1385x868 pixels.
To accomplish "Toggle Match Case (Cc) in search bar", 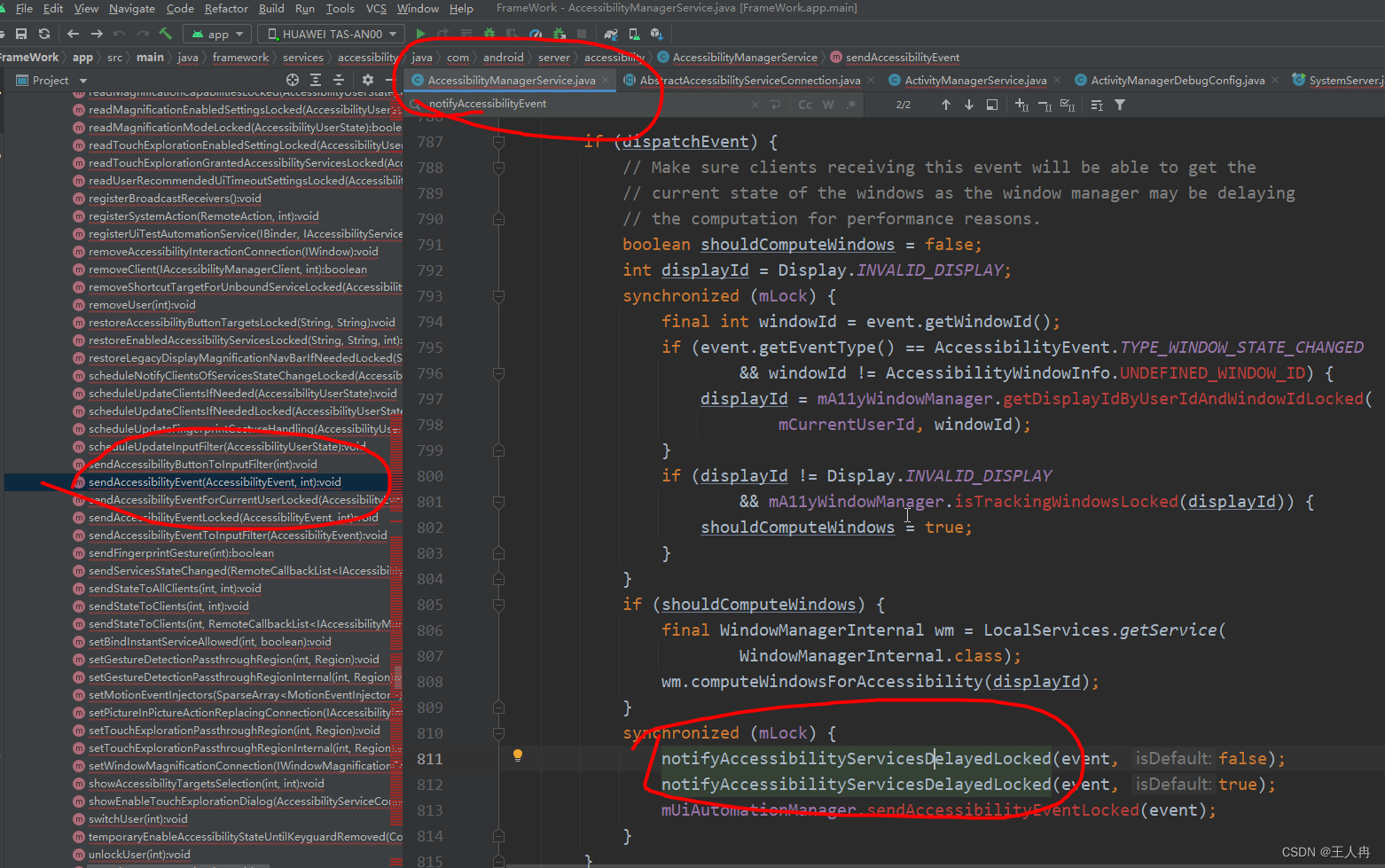I will (x=805, y=105).
